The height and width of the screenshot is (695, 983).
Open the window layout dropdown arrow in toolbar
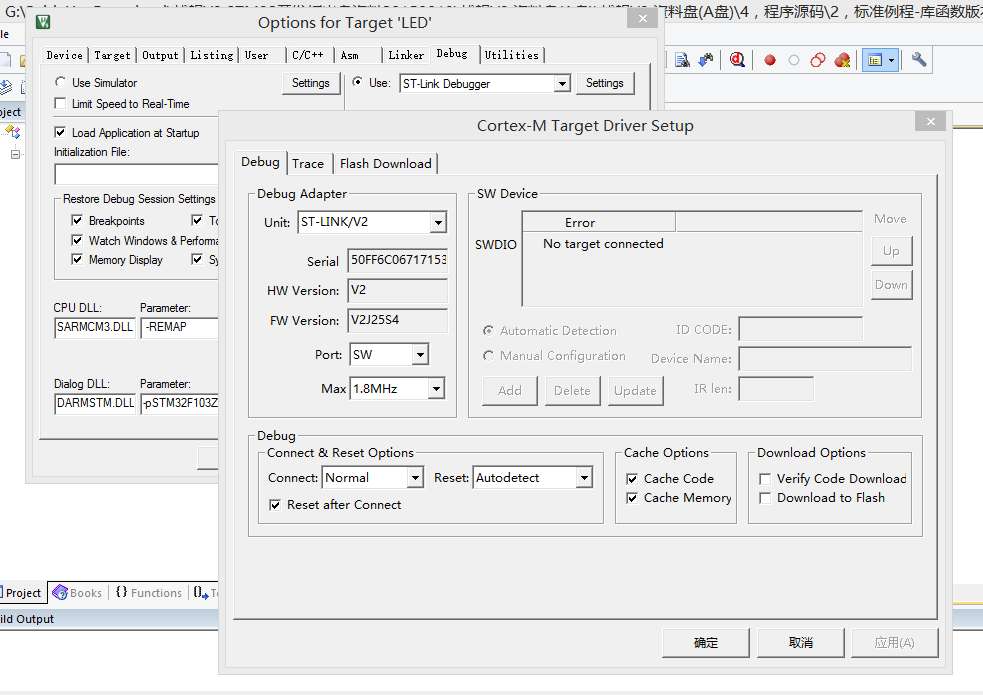click(891, 60)
